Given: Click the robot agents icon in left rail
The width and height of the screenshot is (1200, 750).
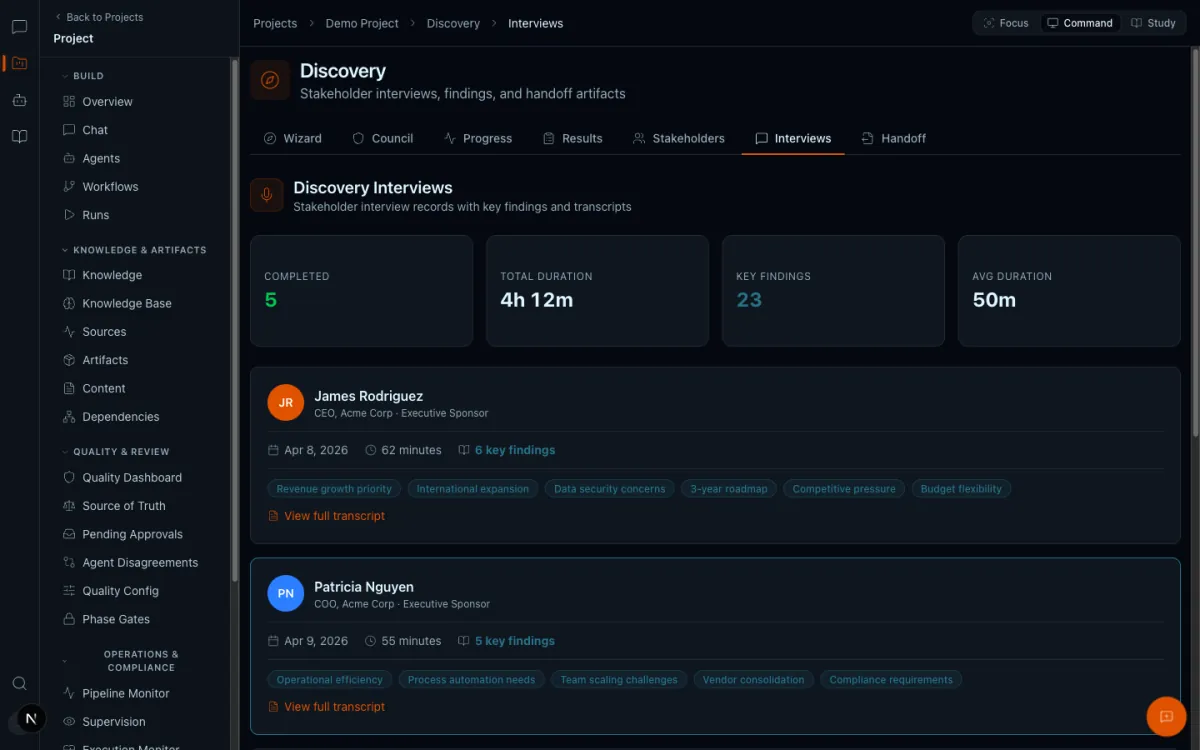Looking at the screenshot, I should [19, 100].
